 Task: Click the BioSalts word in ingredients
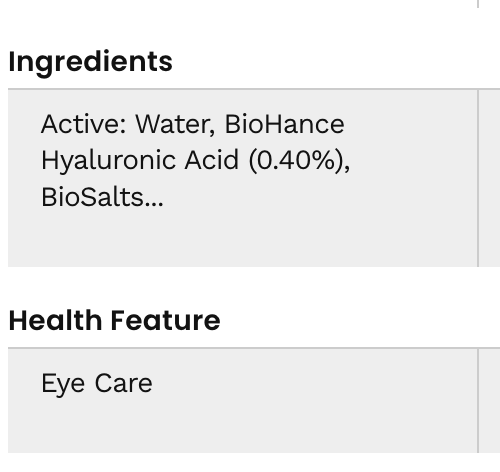(92, 198)
